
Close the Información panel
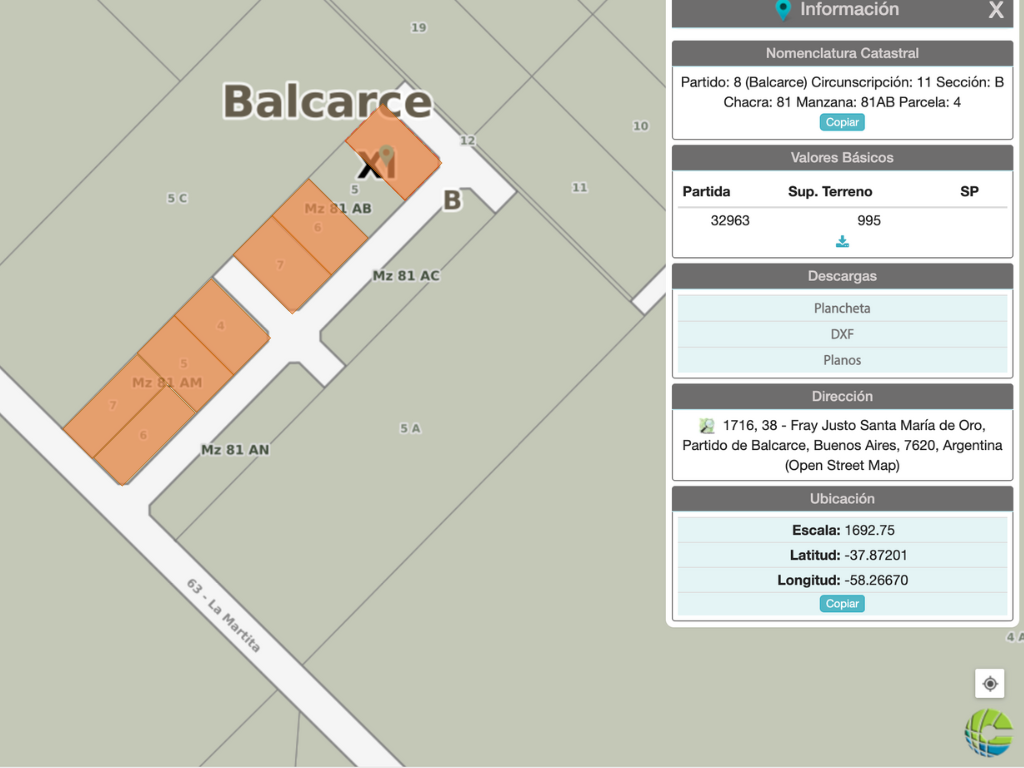tap(995, 11)
